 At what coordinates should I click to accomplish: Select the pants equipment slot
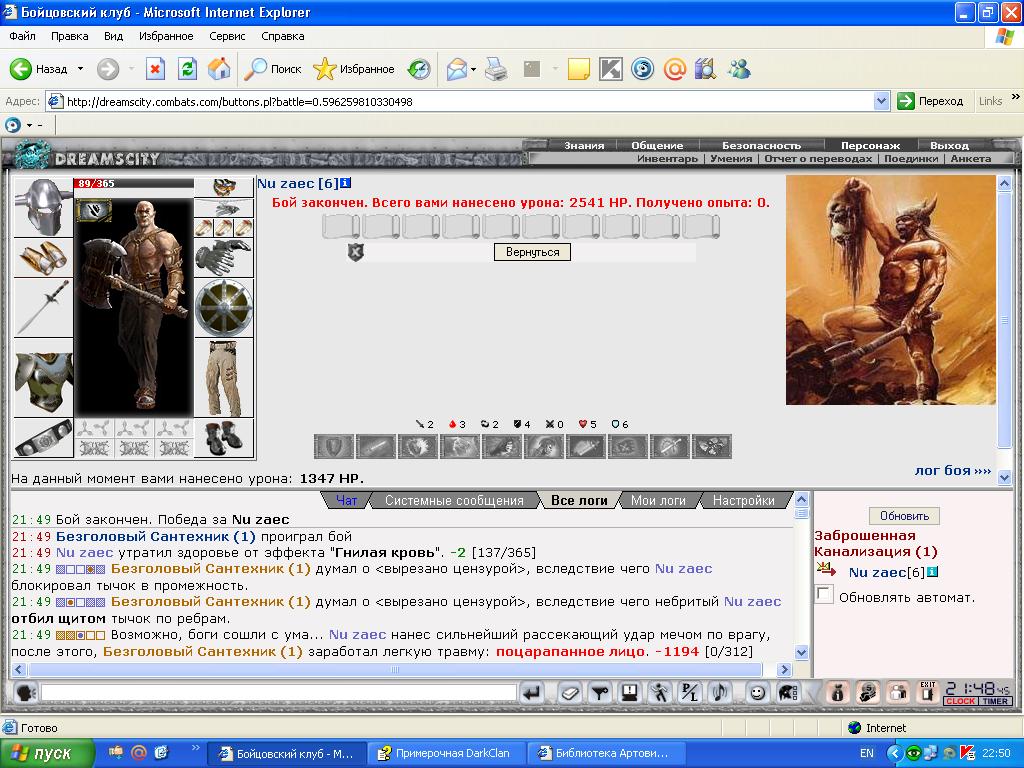coord(223,378)
